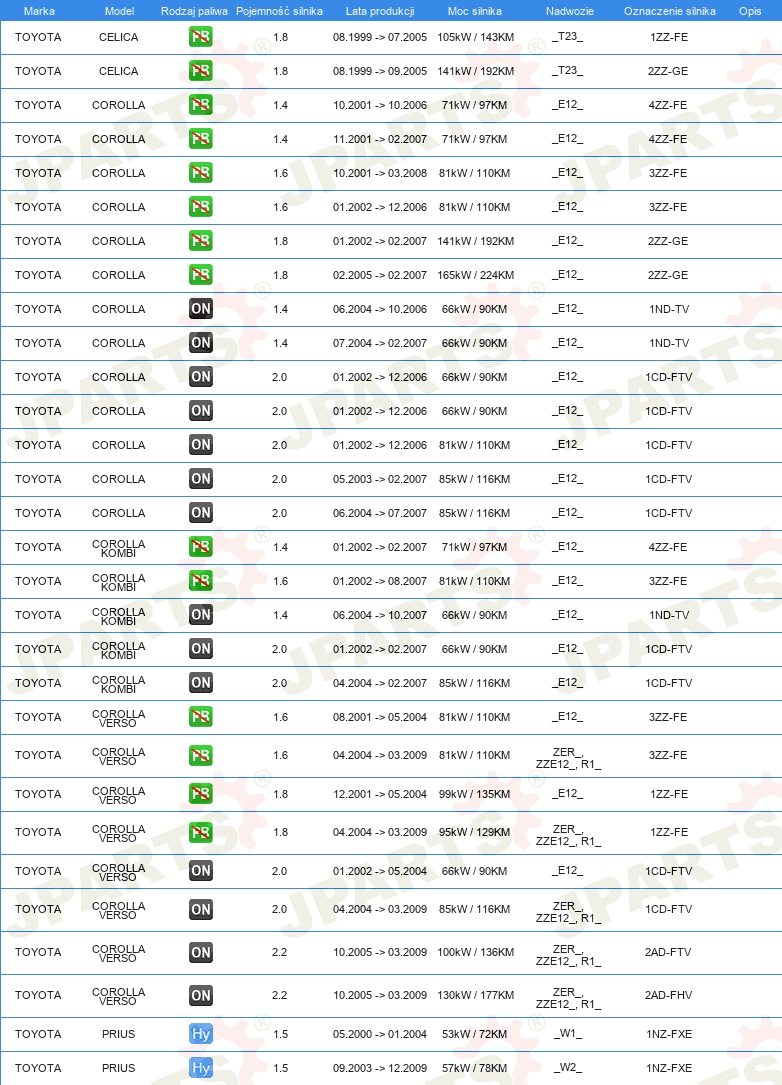Click diesel ON icon for Corolla 05.2003 -> 02.2007
Viewport: 782px width, 1085px height.
tap(201, 479)
